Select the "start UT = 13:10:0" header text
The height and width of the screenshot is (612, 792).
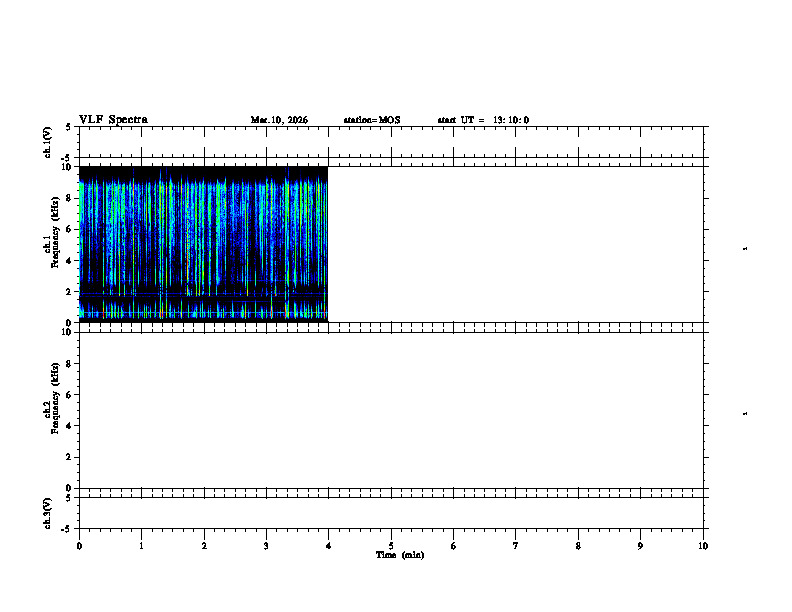[483, 120]
